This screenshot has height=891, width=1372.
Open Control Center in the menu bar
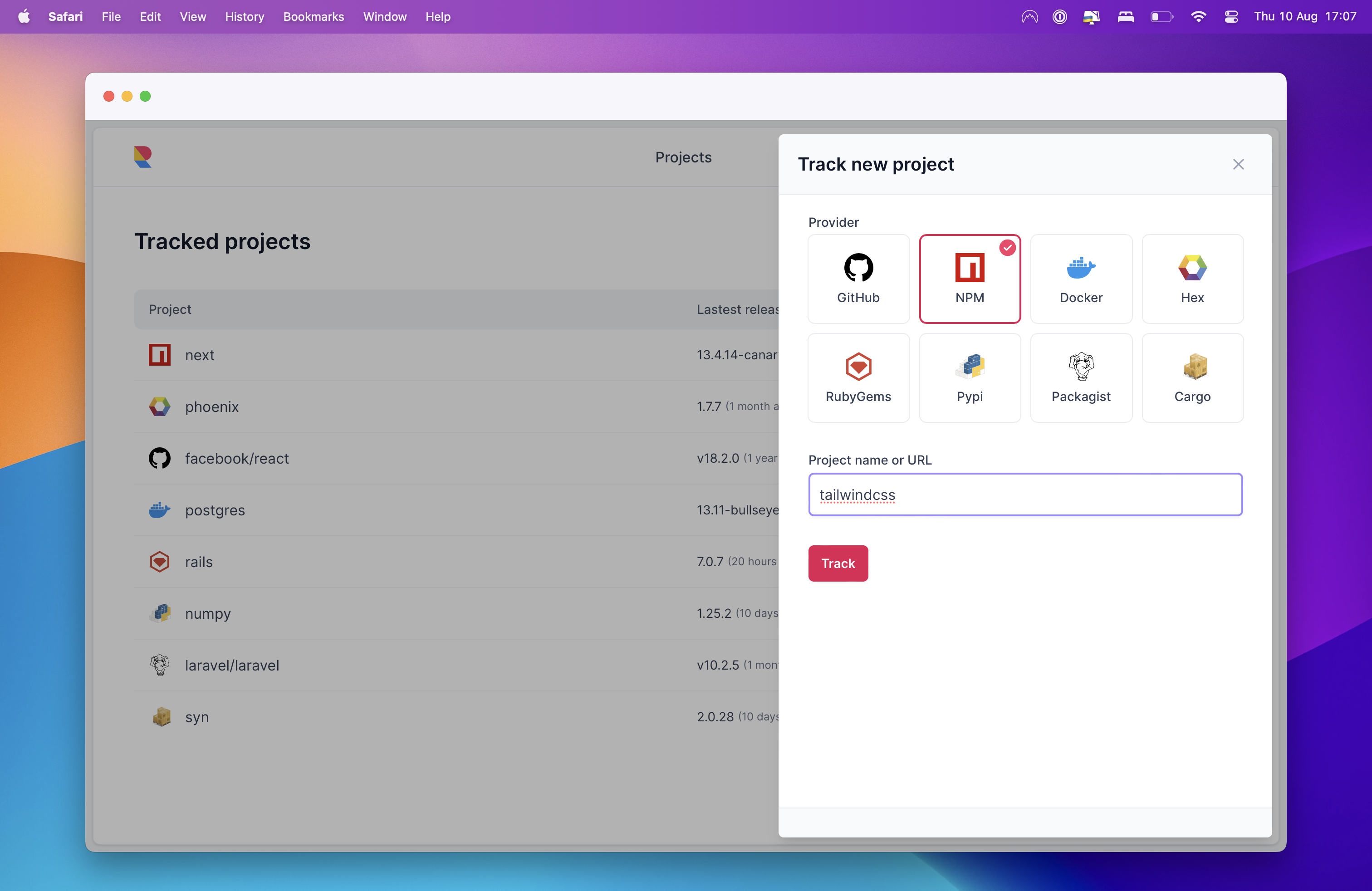pyautogui.click(x=1231, y=17)
